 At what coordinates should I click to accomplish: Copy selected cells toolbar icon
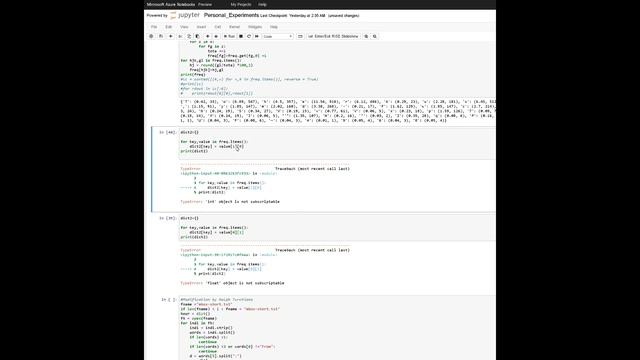coord(189,36)
